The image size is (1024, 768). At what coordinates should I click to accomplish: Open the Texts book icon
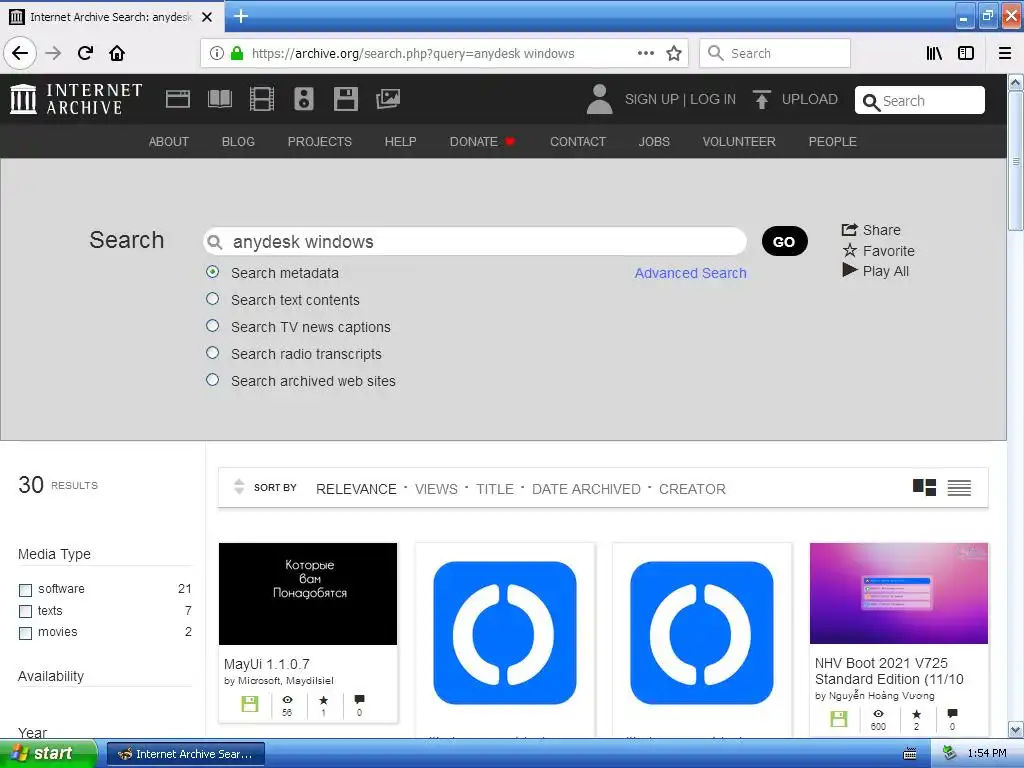coord(219,99)
